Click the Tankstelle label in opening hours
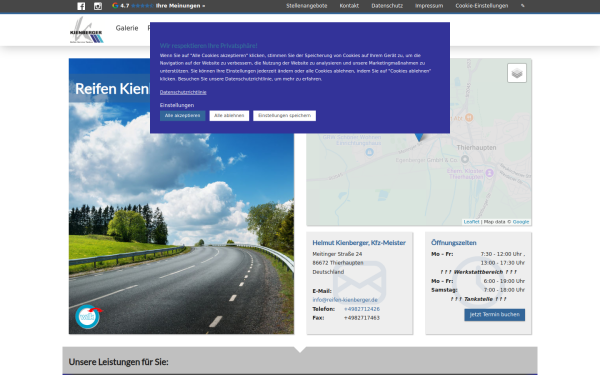600x375 pixels. [478, 299]
